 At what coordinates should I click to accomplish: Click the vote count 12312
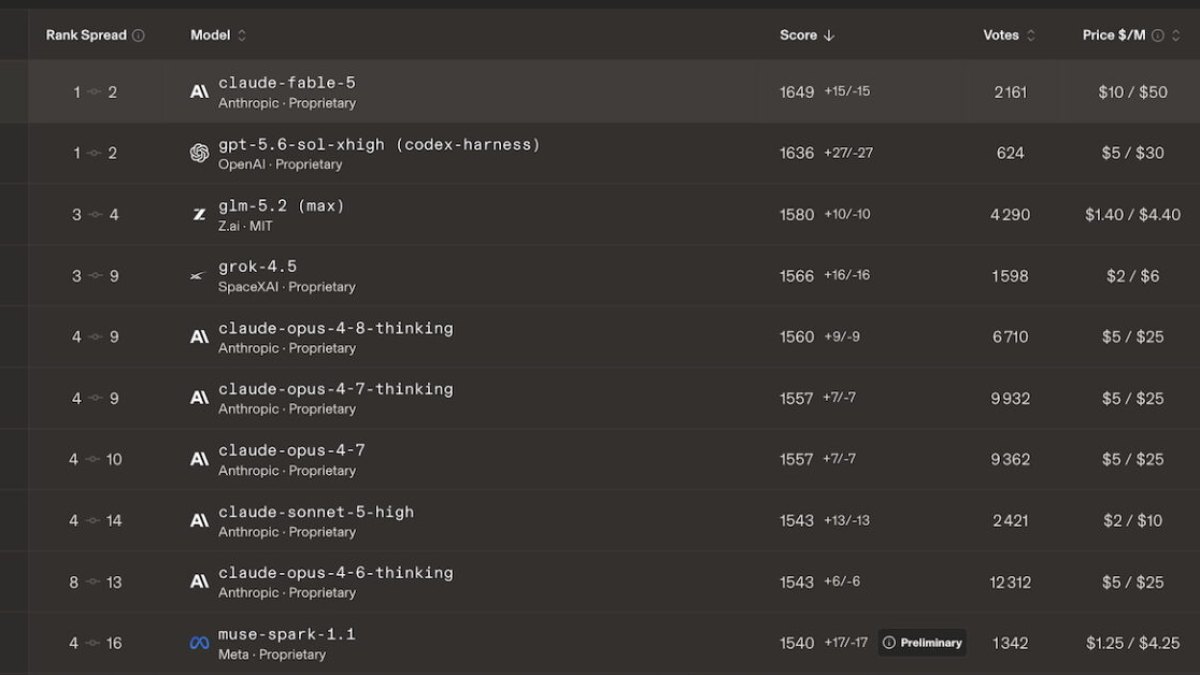tap(1011, 582)
